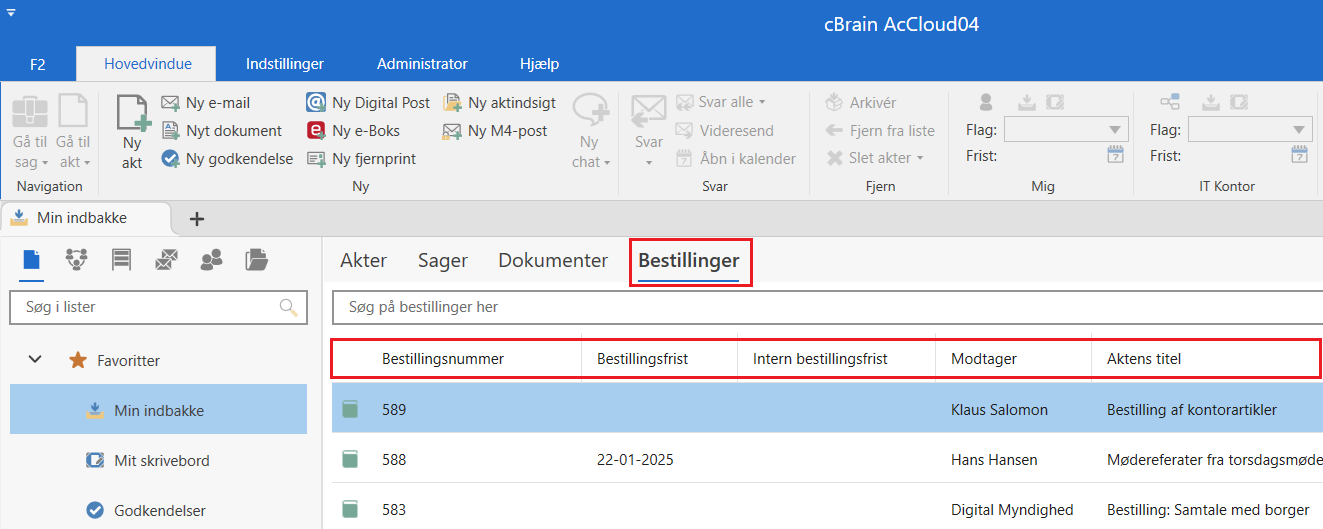This screenshot has height=529, width=1323.
Task: Click the Ny e-mail button
Action: (206, 103)
